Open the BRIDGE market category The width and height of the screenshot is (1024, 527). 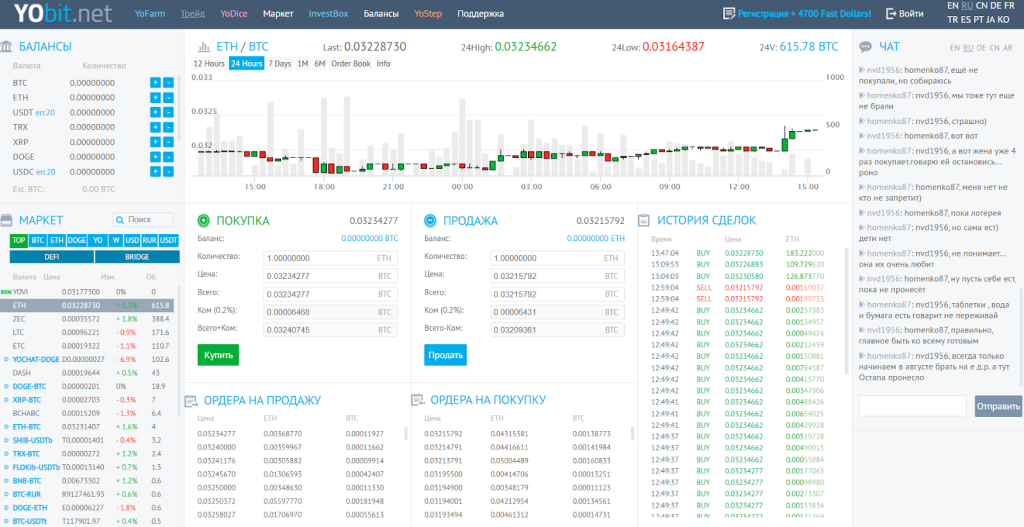[136, 257]
